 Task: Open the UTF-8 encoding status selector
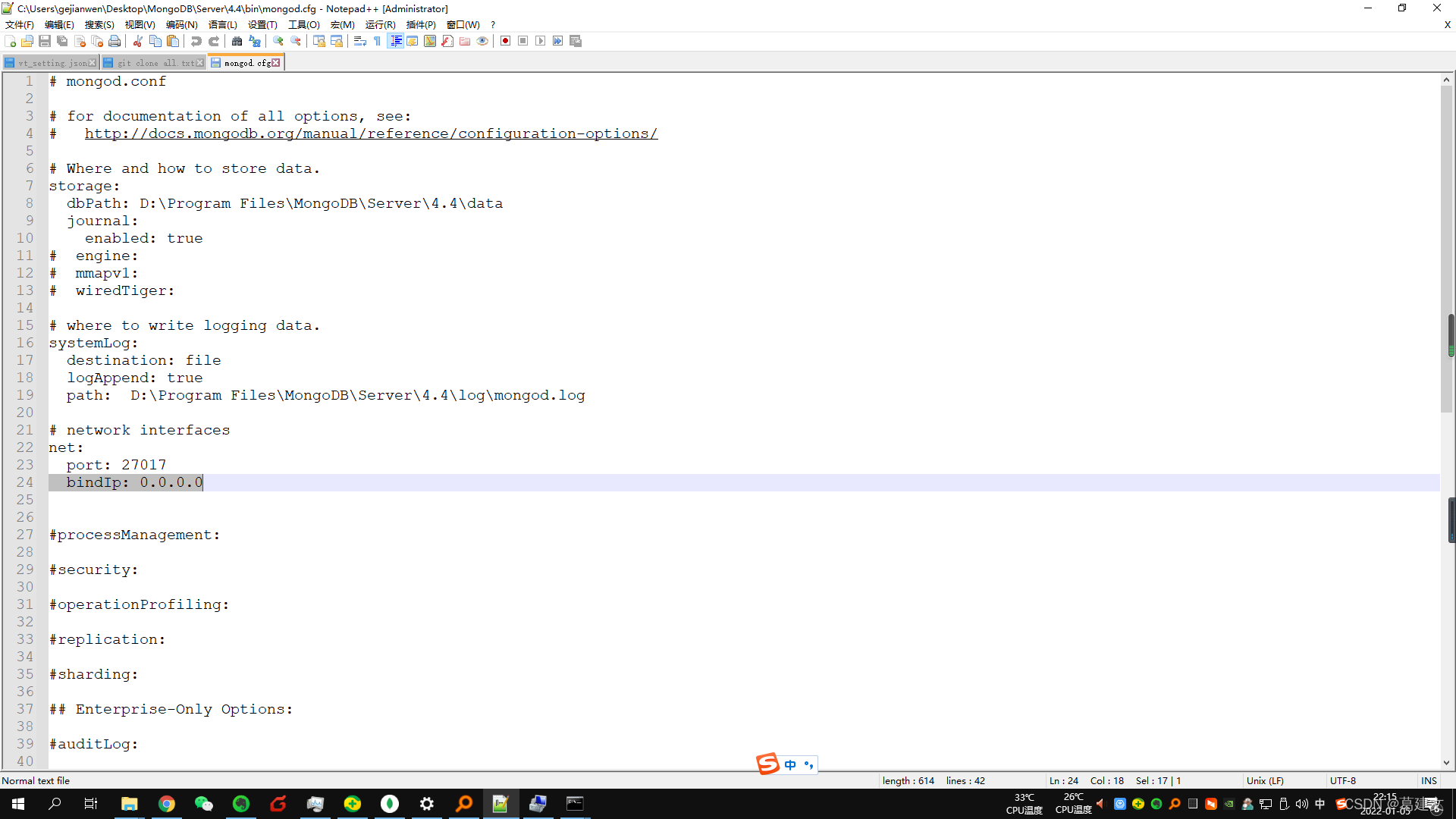point(1342,780)
